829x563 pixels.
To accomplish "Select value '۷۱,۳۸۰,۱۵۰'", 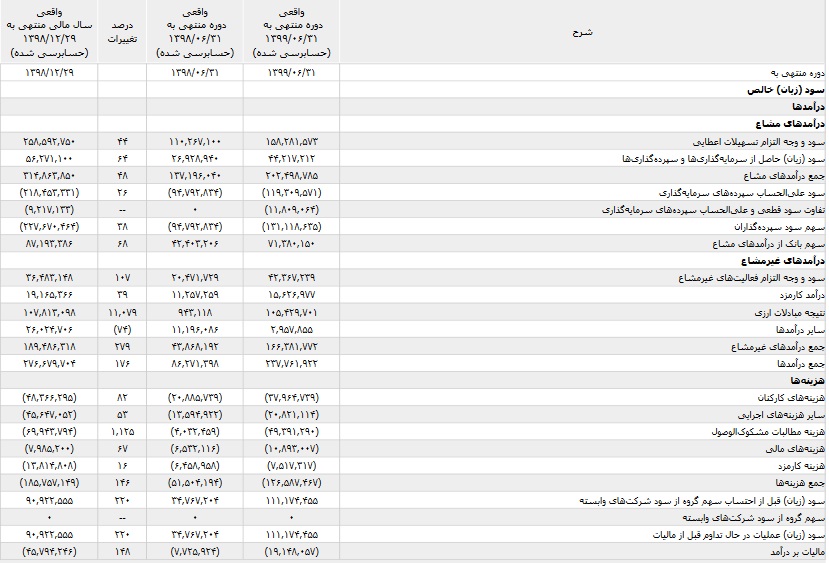I will 291,244.
